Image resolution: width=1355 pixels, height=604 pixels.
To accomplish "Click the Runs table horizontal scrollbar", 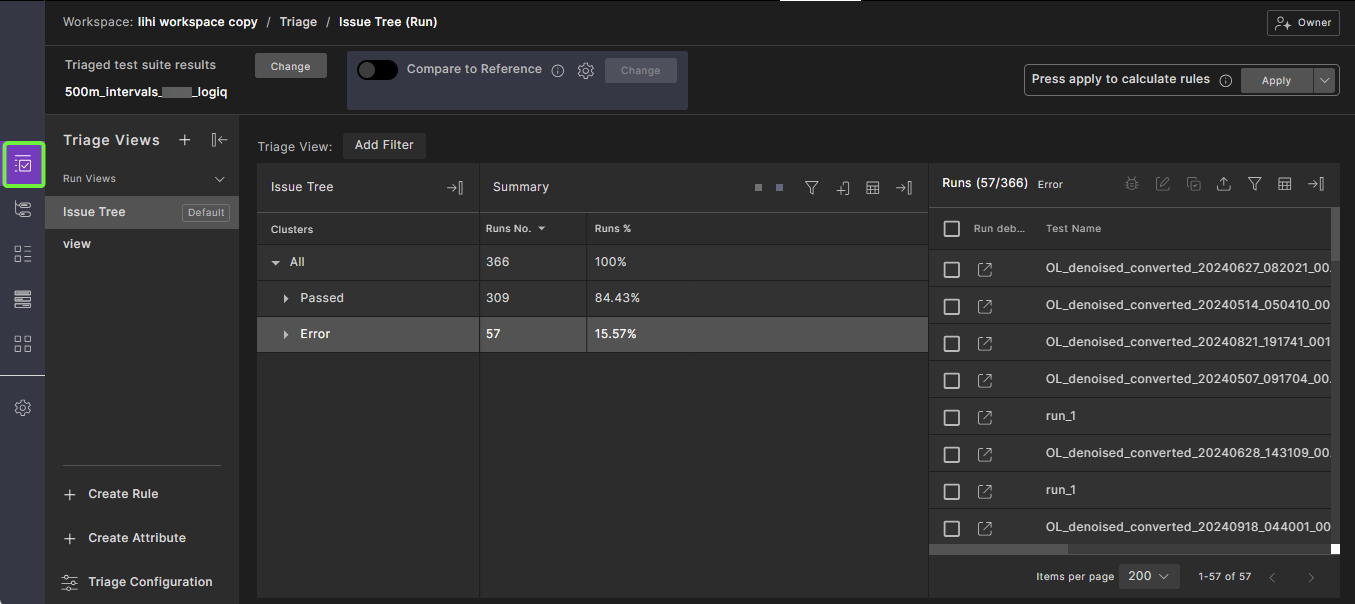I will (998, 549).
